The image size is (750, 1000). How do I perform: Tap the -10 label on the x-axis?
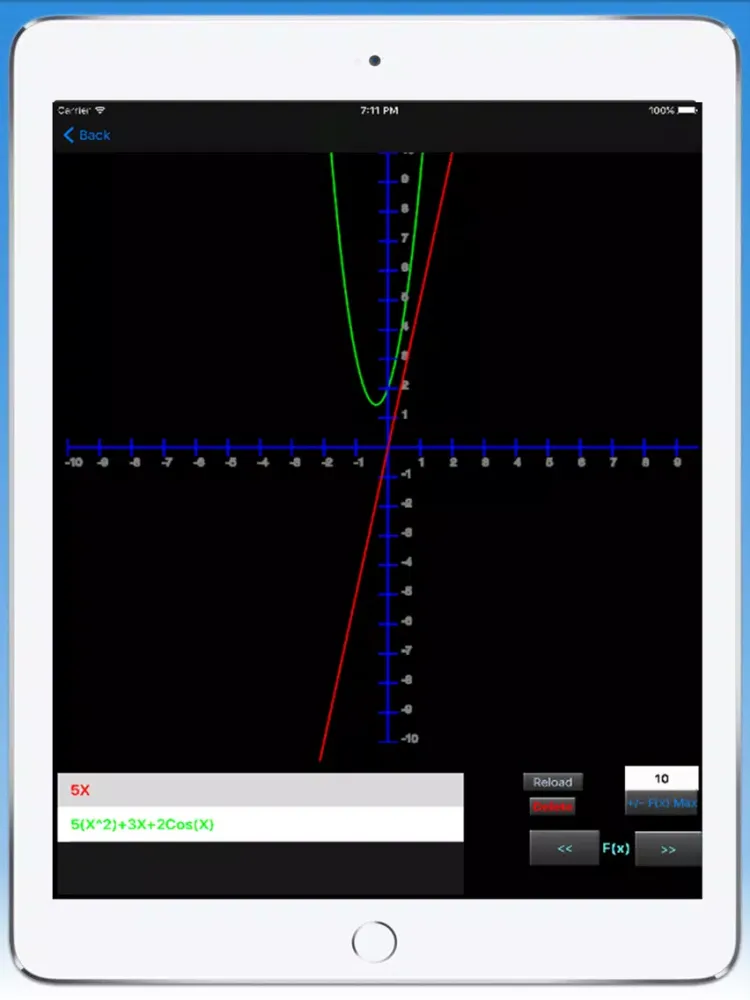74,462
